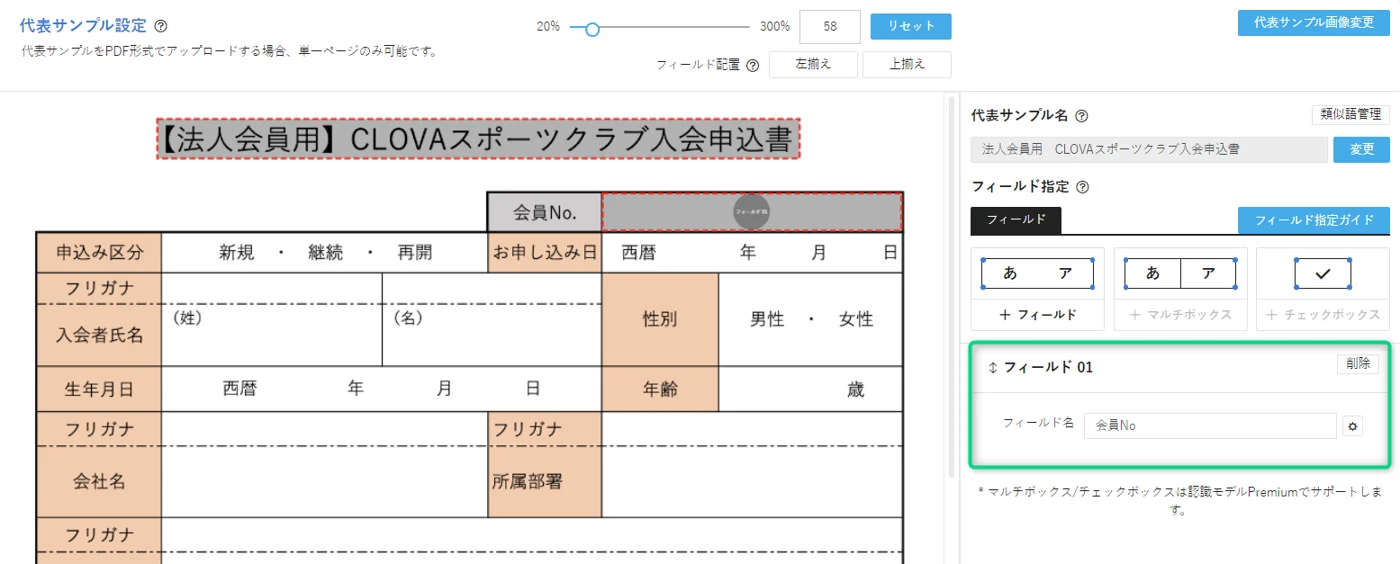
Task: Align fields with 上揃え button
Action: (x=906, y=65)
